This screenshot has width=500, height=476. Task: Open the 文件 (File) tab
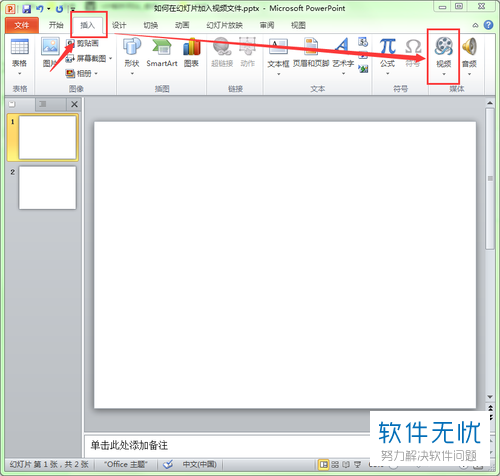tap(22, 25)
